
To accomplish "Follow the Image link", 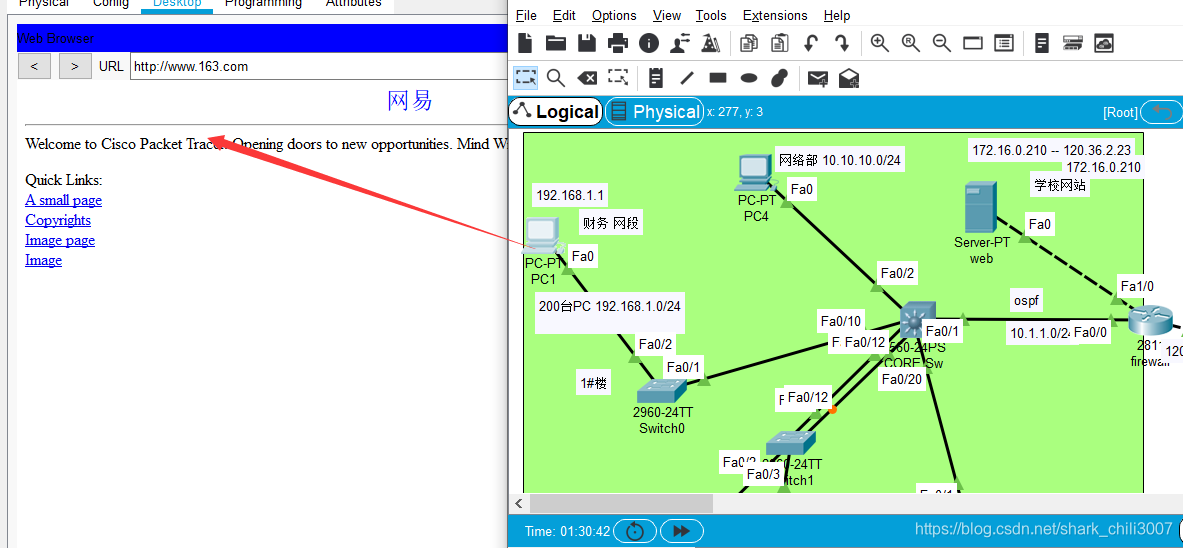I will point(44,260).
